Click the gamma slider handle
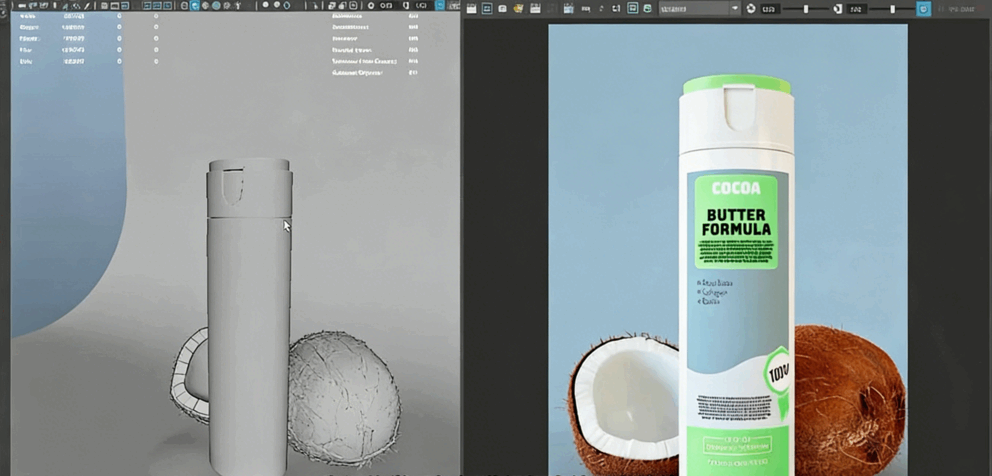 pos(892,8)
